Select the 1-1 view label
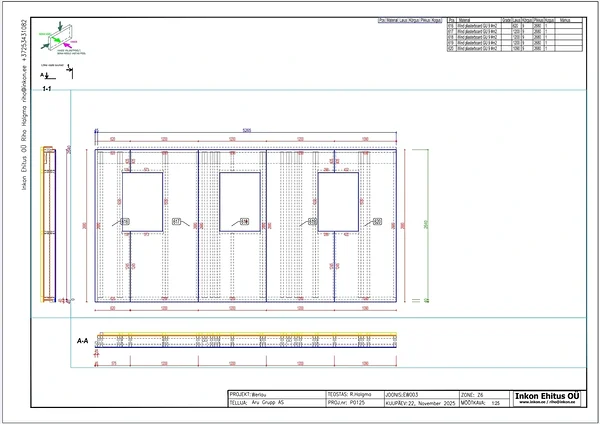Image resolution: width=600 pixels, height=424 pixels. [x=47, y=89]
